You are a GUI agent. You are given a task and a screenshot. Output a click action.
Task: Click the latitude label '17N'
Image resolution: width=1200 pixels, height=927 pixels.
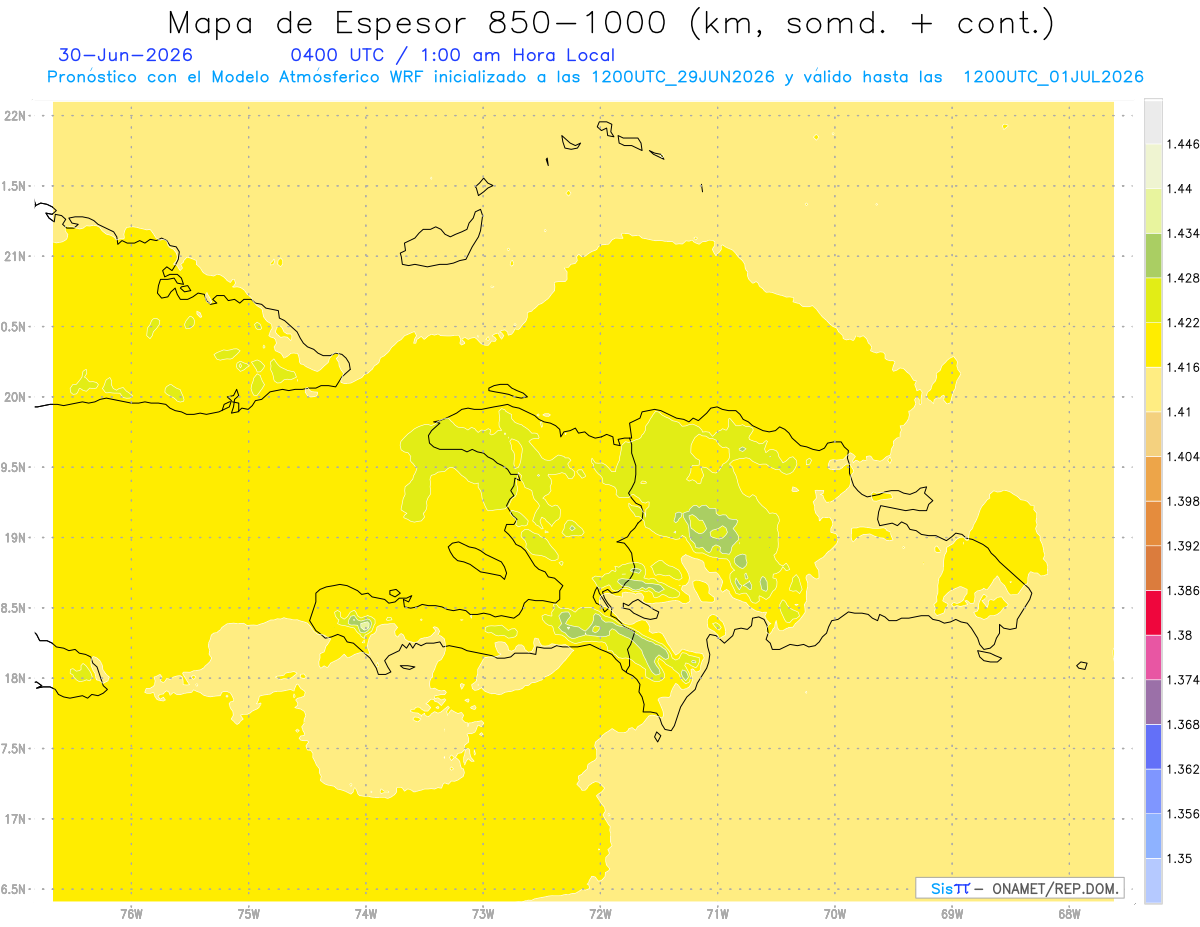[x=16, y=820]
